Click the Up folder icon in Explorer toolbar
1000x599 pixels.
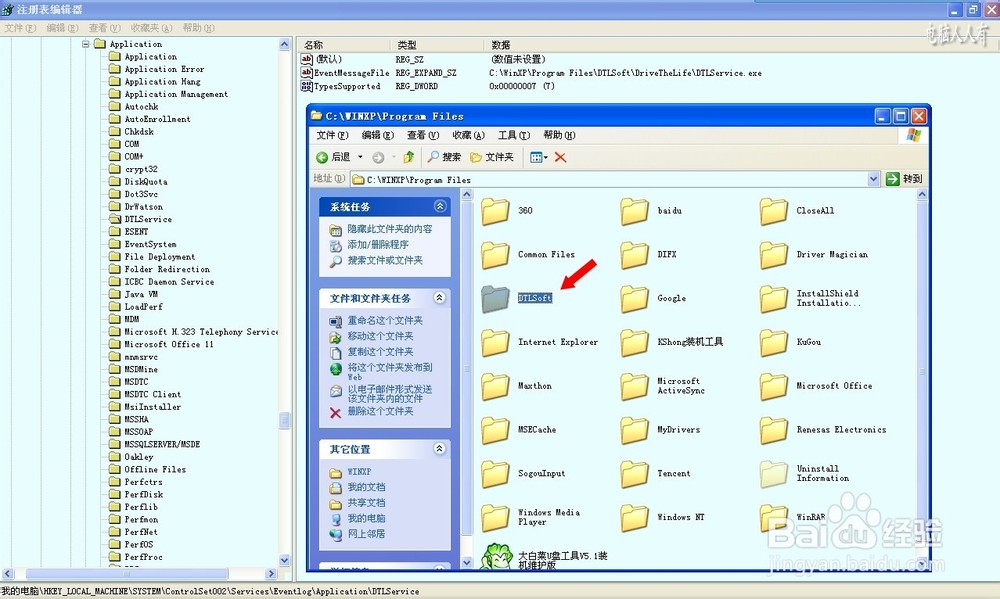pyautogui.click(x=409, y=156)
